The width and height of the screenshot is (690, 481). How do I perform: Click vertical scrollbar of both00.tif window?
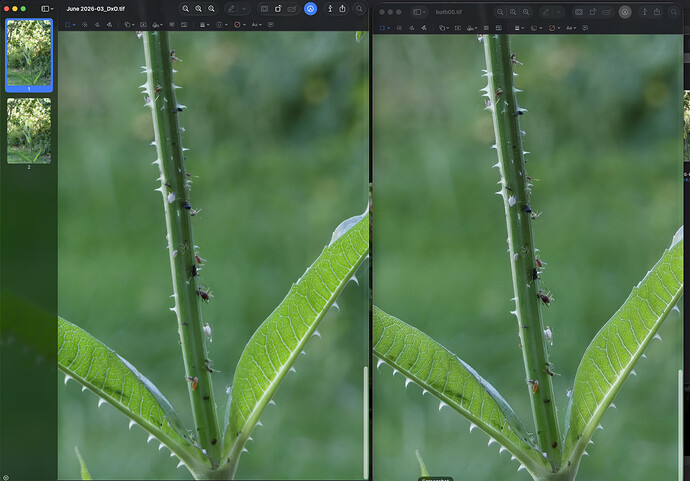[680, 425]
